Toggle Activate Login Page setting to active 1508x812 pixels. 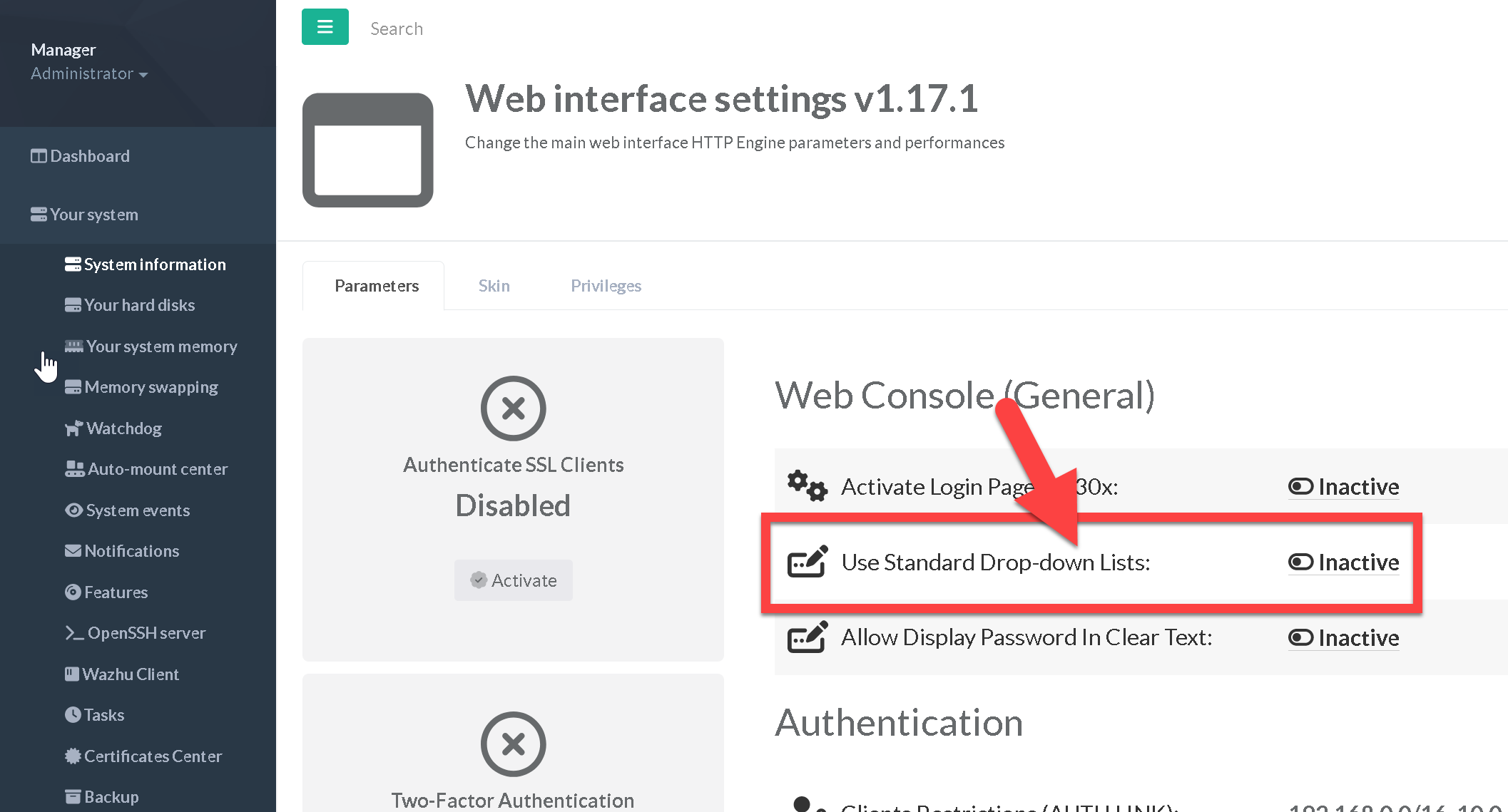pyautogui.click(x=1343, y=487)
